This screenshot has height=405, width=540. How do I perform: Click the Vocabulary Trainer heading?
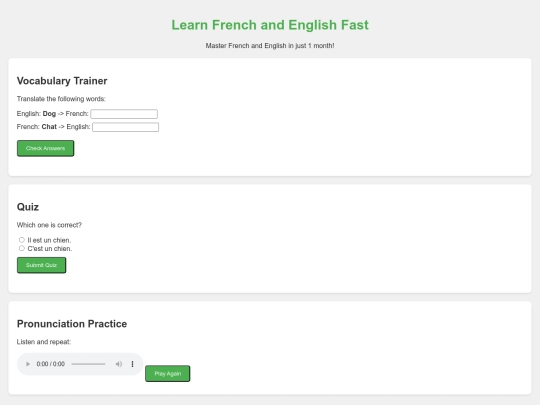point(62,81)
